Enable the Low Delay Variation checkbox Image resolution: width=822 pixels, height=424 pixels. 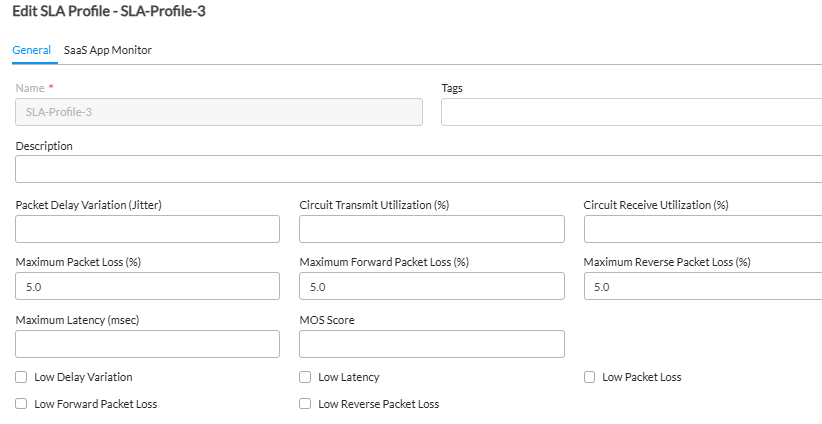click(x=21, y=377)
